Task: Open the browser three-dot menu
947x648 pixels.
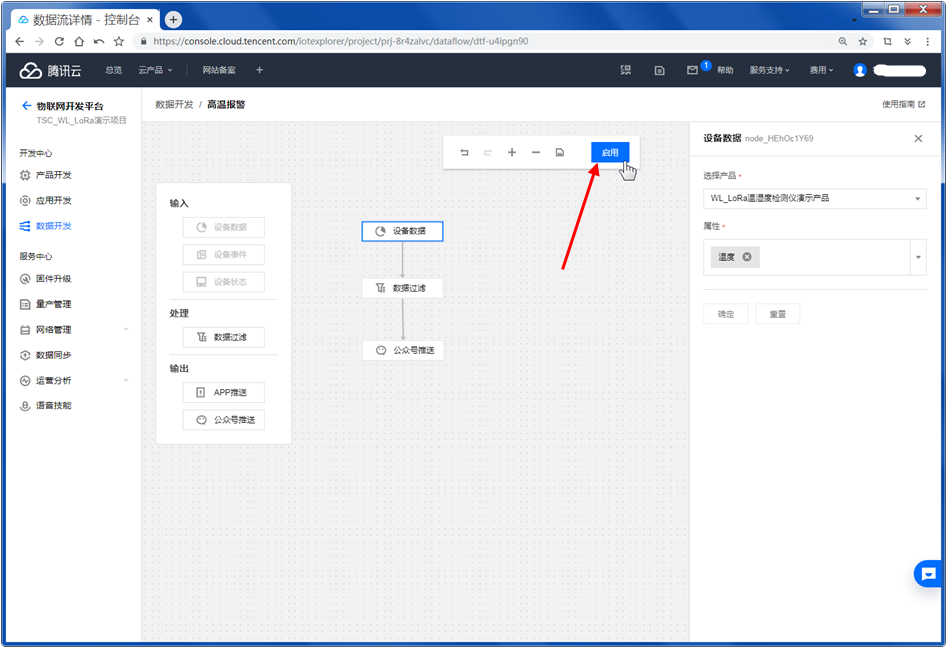Action: (x=928, y=41)
